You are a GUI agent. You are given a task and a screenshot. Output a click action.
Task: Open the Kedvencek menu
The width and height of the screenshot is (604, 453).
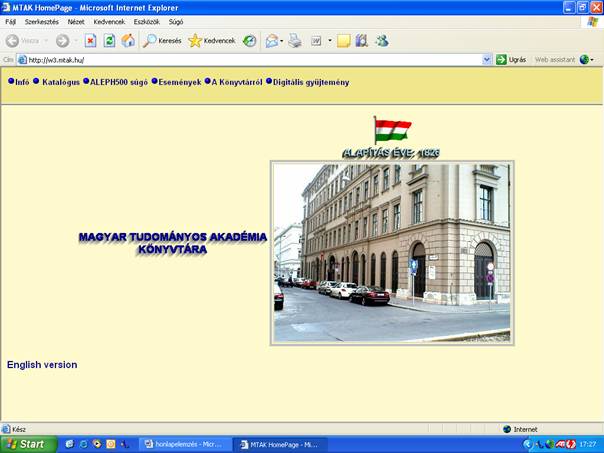tap(109, 22)
